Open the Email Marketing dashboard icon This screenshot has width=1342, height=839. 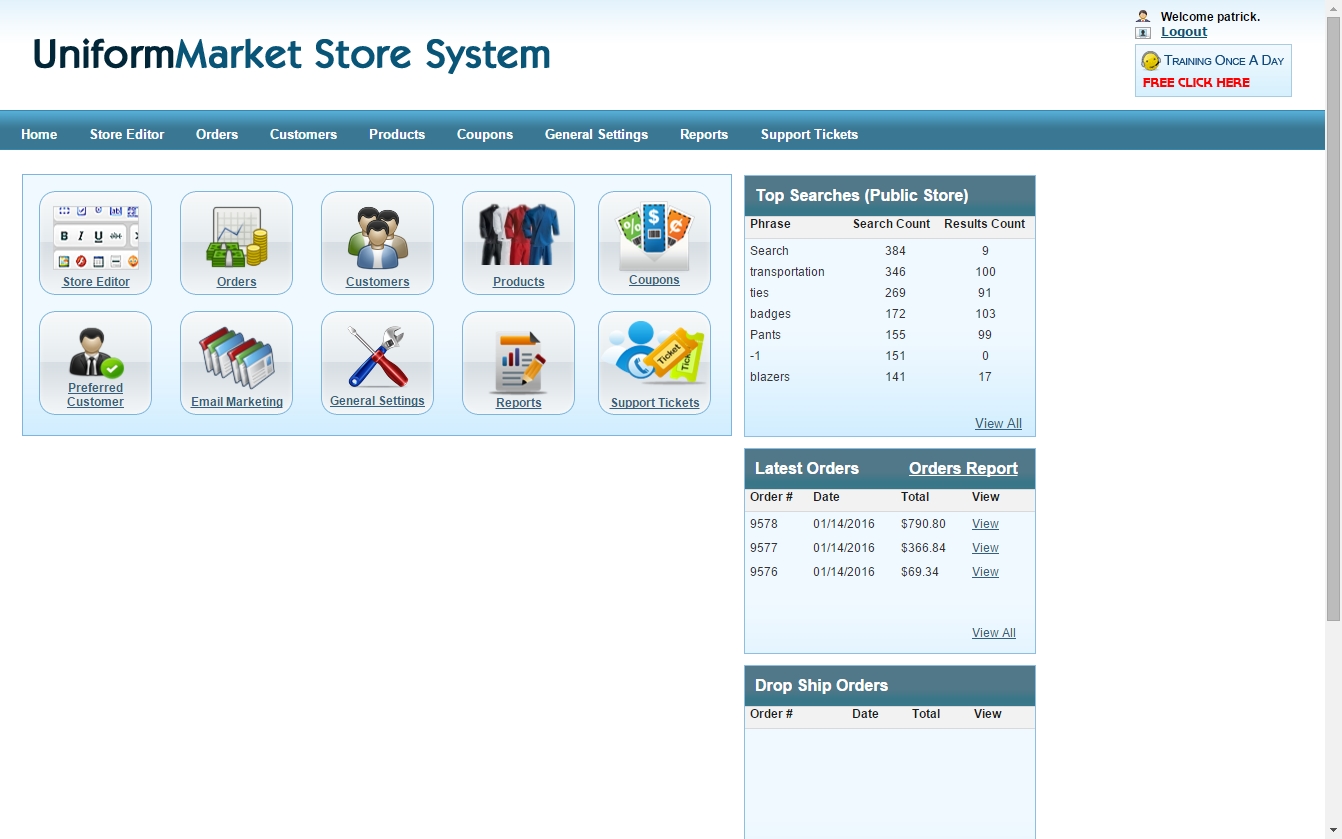(x=236, y=363)
